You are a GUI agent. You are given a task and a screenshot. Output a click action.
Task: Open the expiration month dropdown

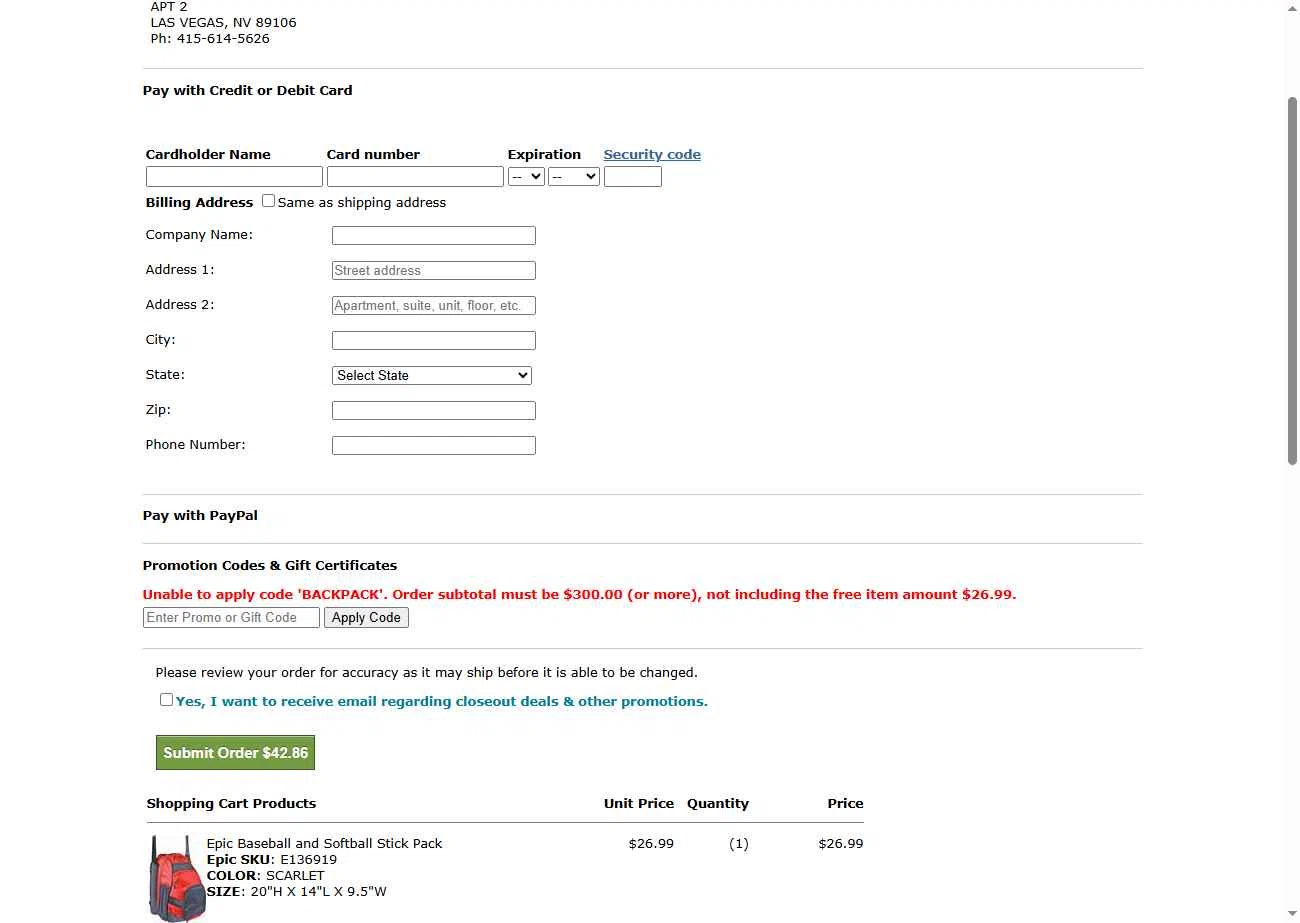click(x=526, y=177)
